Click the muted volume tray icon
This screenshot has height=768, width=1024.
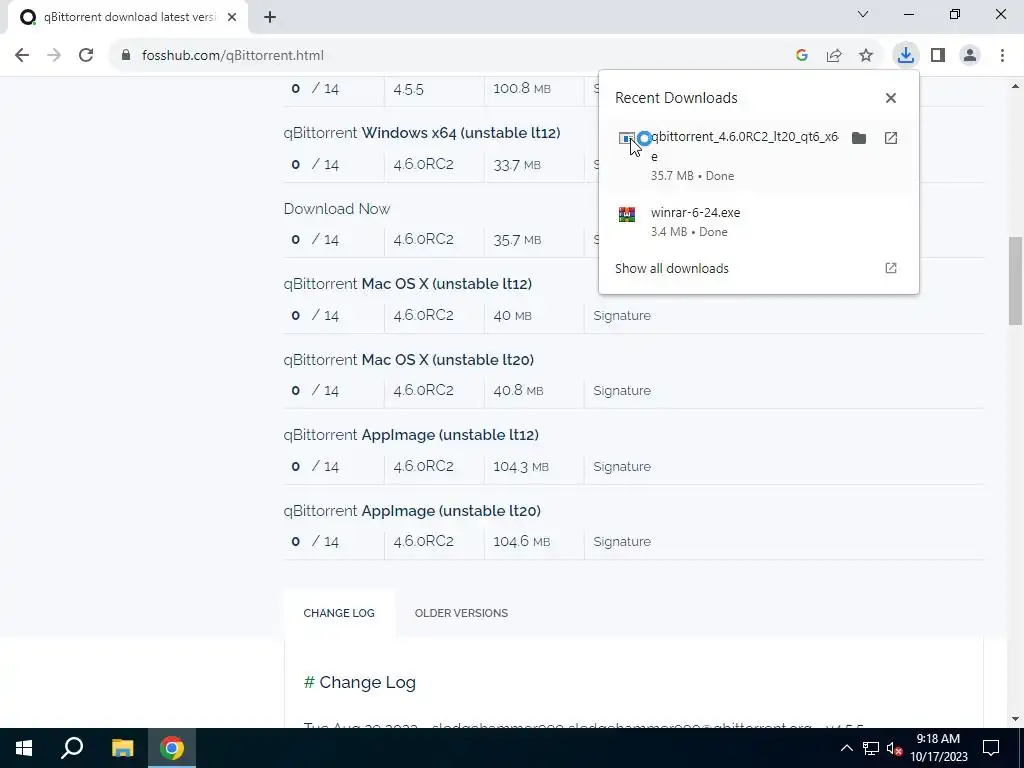(894, 748)
